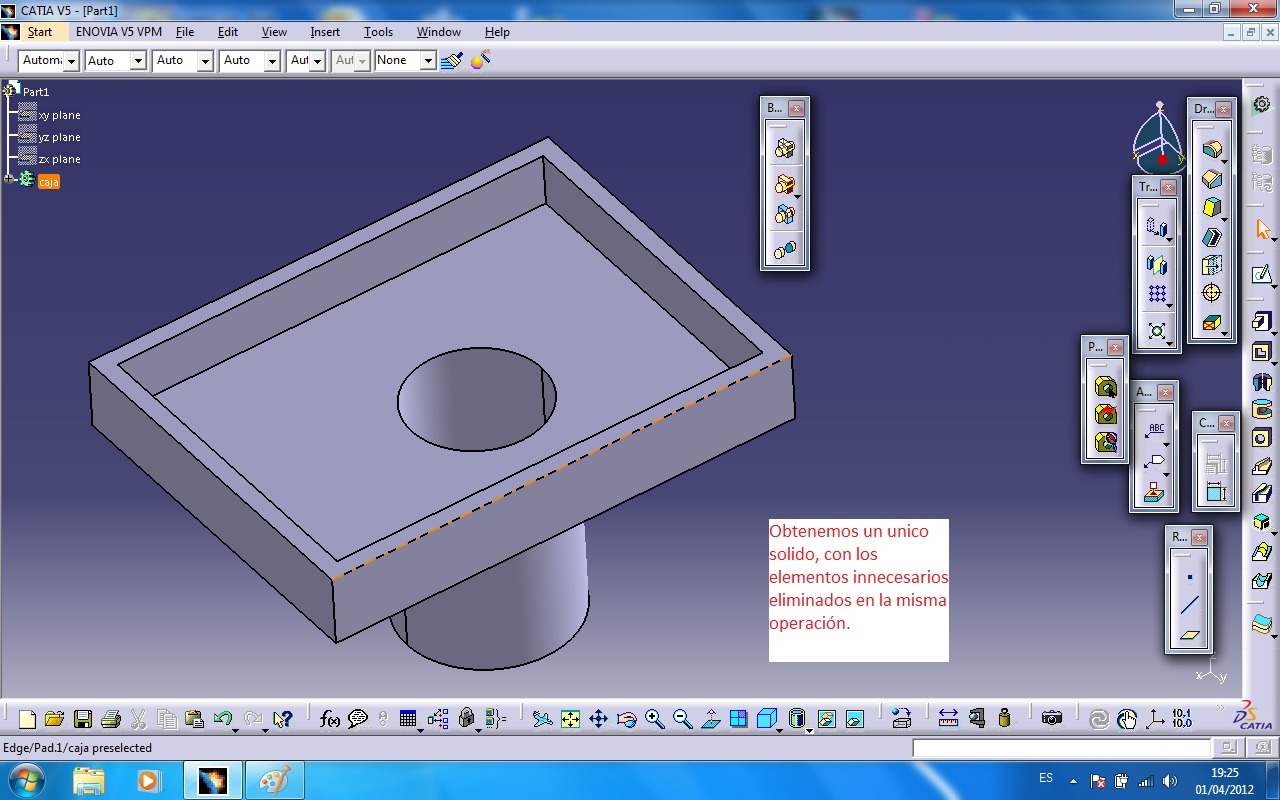1280x800 pixels.
Task: Toggle Swap Visible Space icon
Action: tap(854, 718)
